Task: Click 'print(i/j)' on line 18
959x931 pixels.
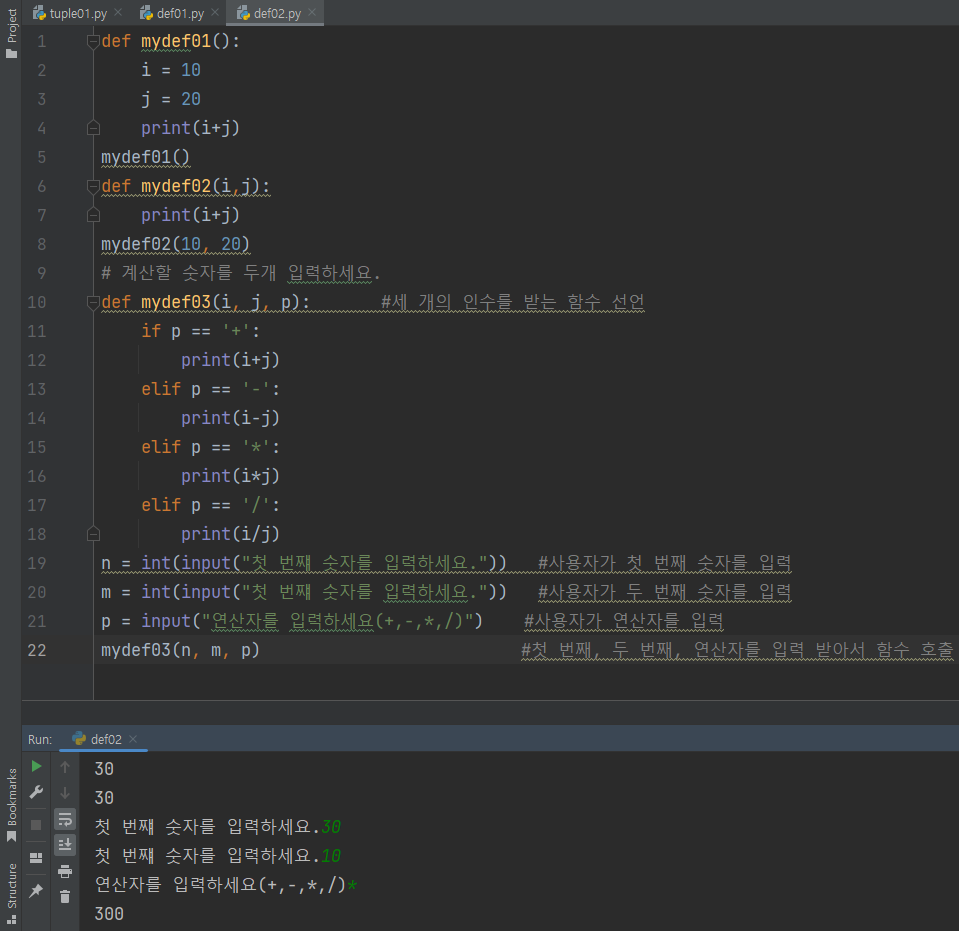Action: coord(231,534)
